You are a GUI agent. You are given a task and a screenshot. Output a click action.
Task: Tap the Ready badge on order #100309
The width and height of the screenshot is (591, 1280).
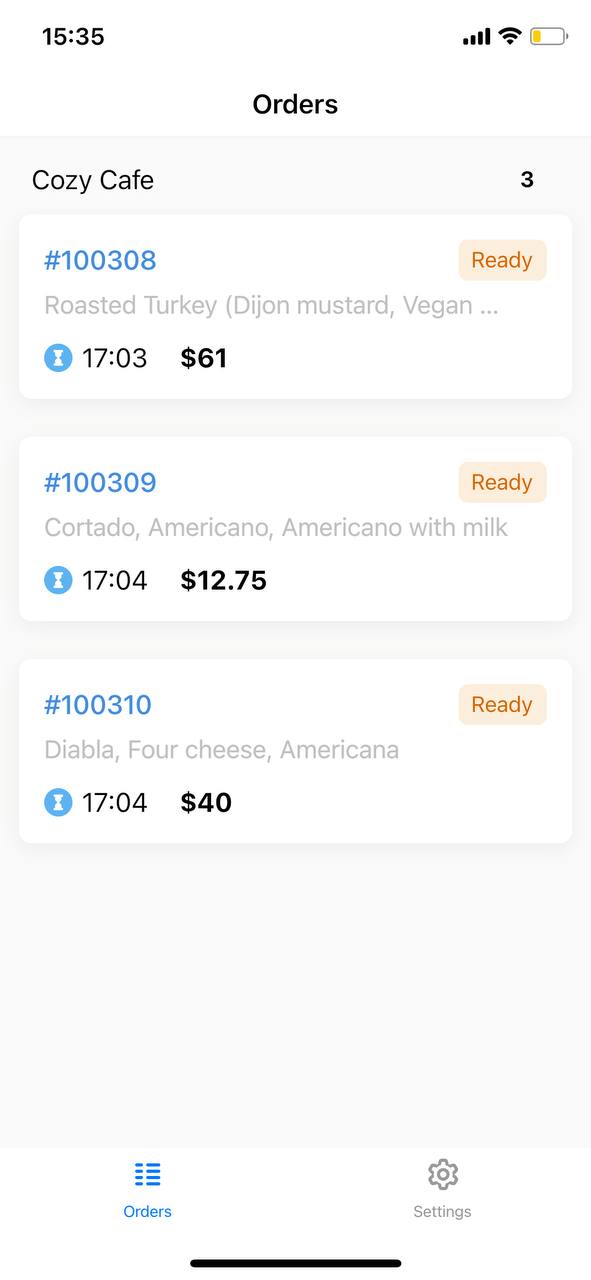pos(502,482)
